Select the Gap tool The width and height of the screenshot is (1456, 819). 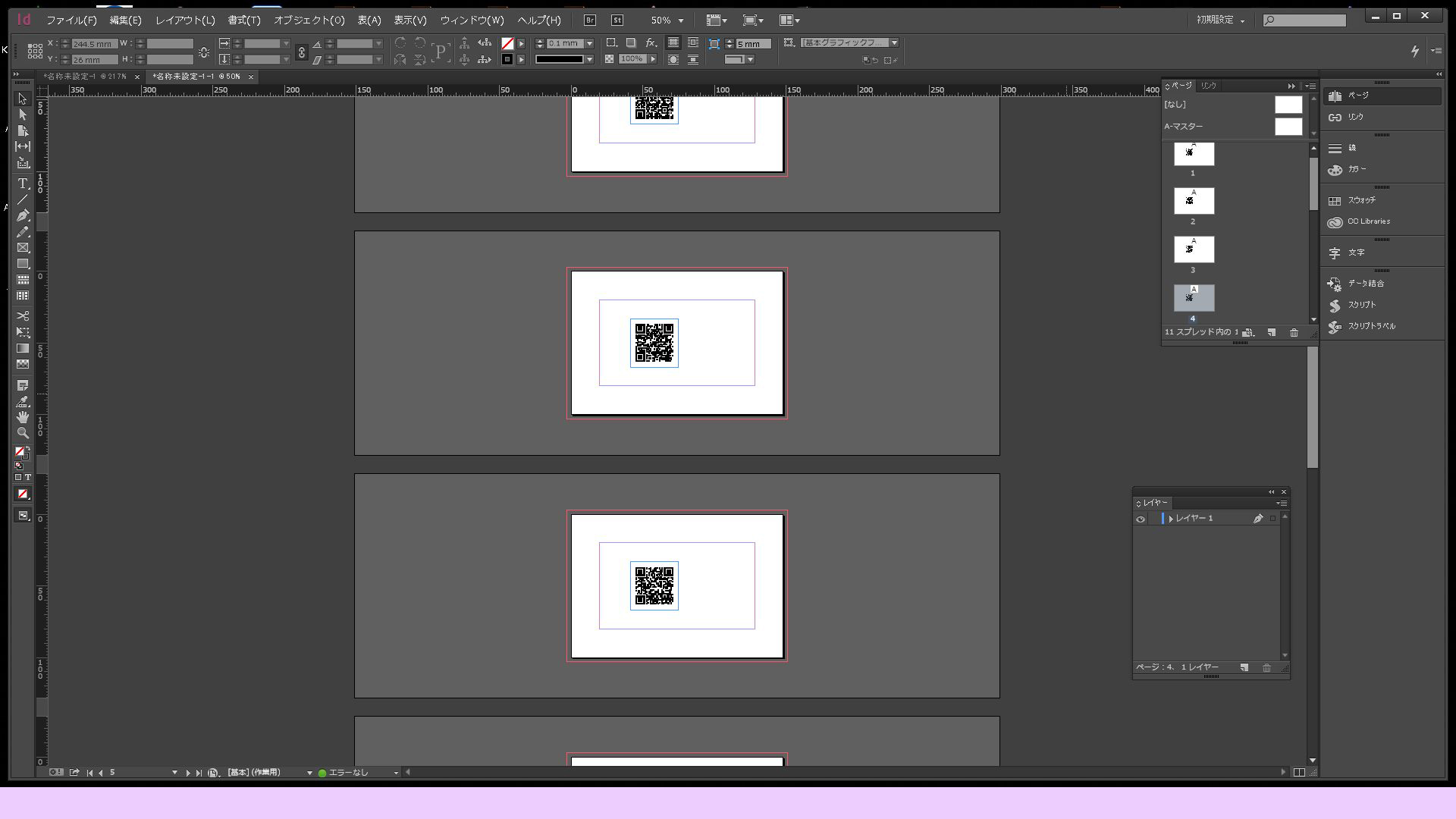point(23,146)
